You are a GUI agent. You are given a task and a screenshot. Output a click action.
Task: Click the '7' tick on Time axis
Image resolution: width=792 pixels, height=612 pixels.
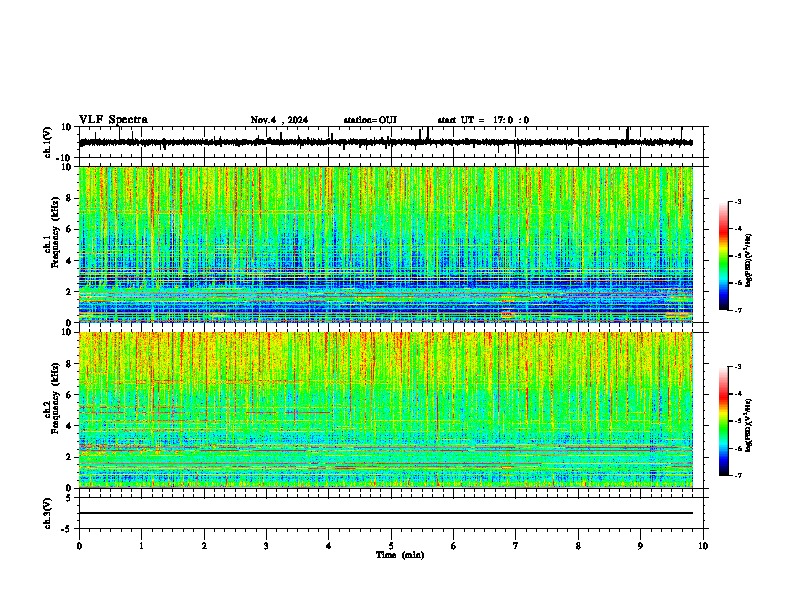point(516,546)
